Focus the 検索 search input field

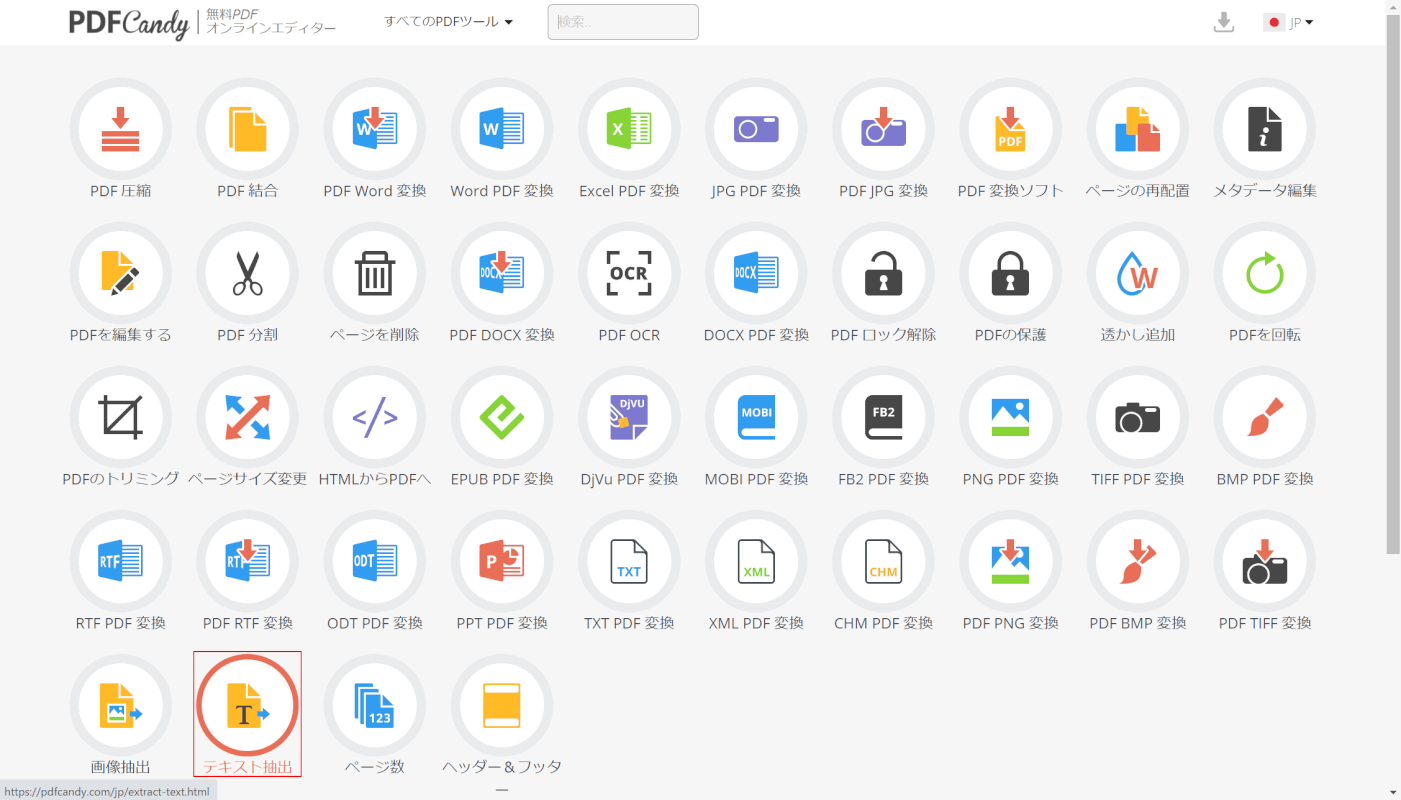(x=622, y=22)
